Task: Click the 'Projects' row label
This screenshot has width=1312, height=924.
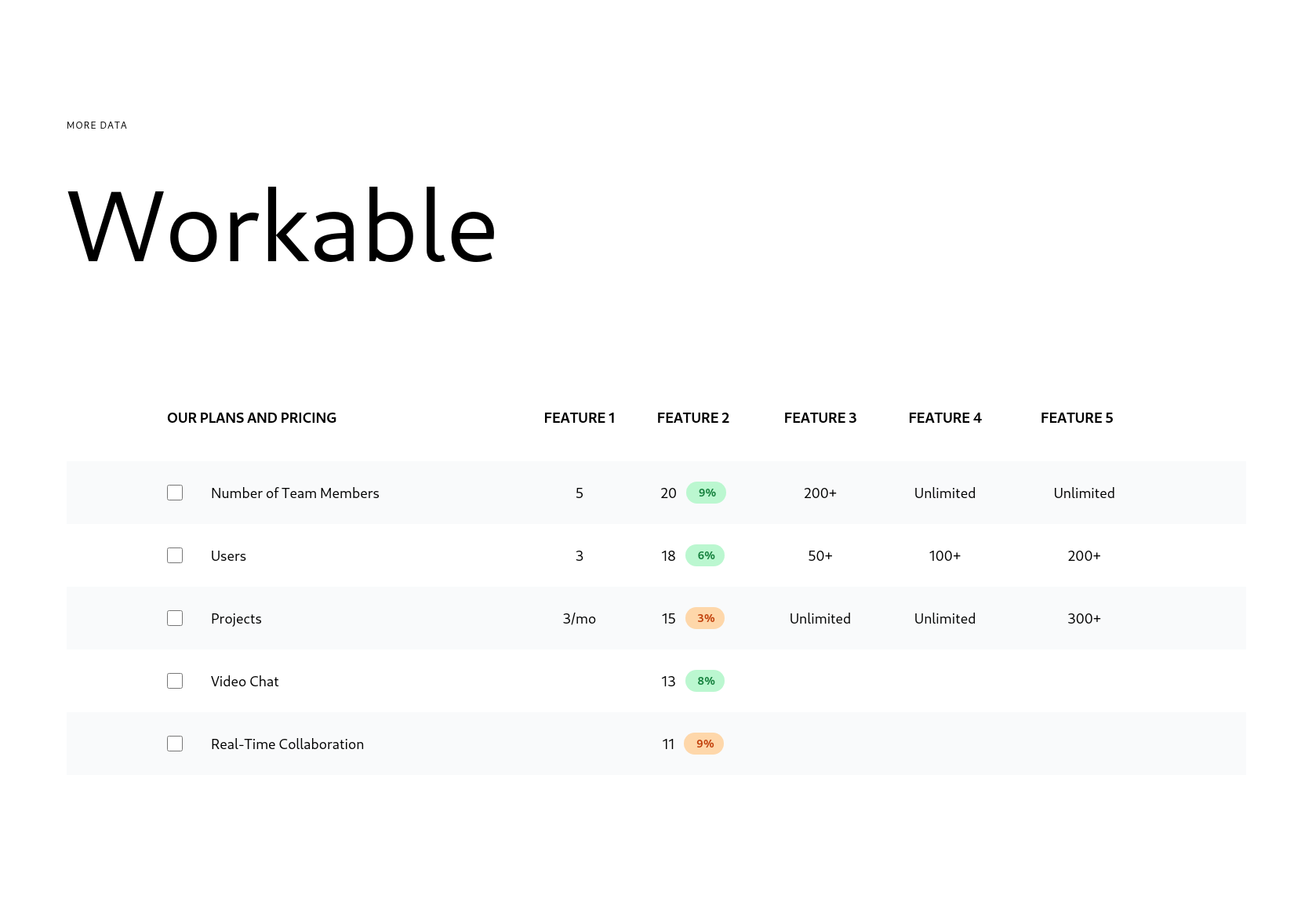Action: pyautogui.click(x=236, y=619)
